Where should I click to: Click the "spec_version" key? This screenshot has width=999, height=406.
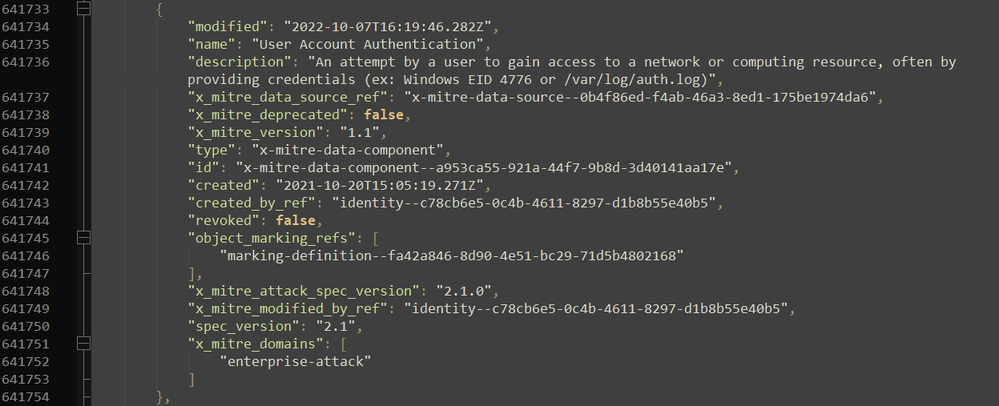(245, 326)
